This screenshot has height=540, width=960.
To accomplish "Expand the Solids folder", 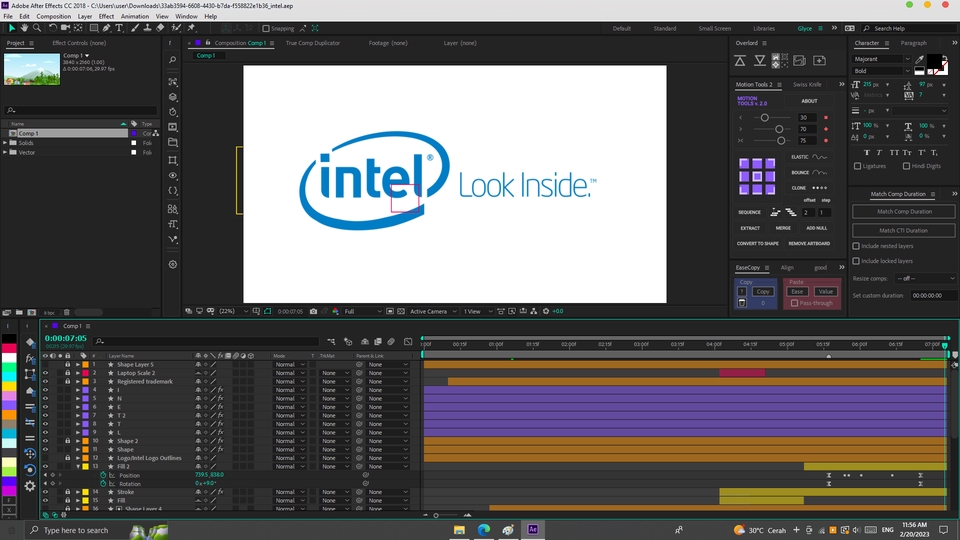I will click(5, 143).
